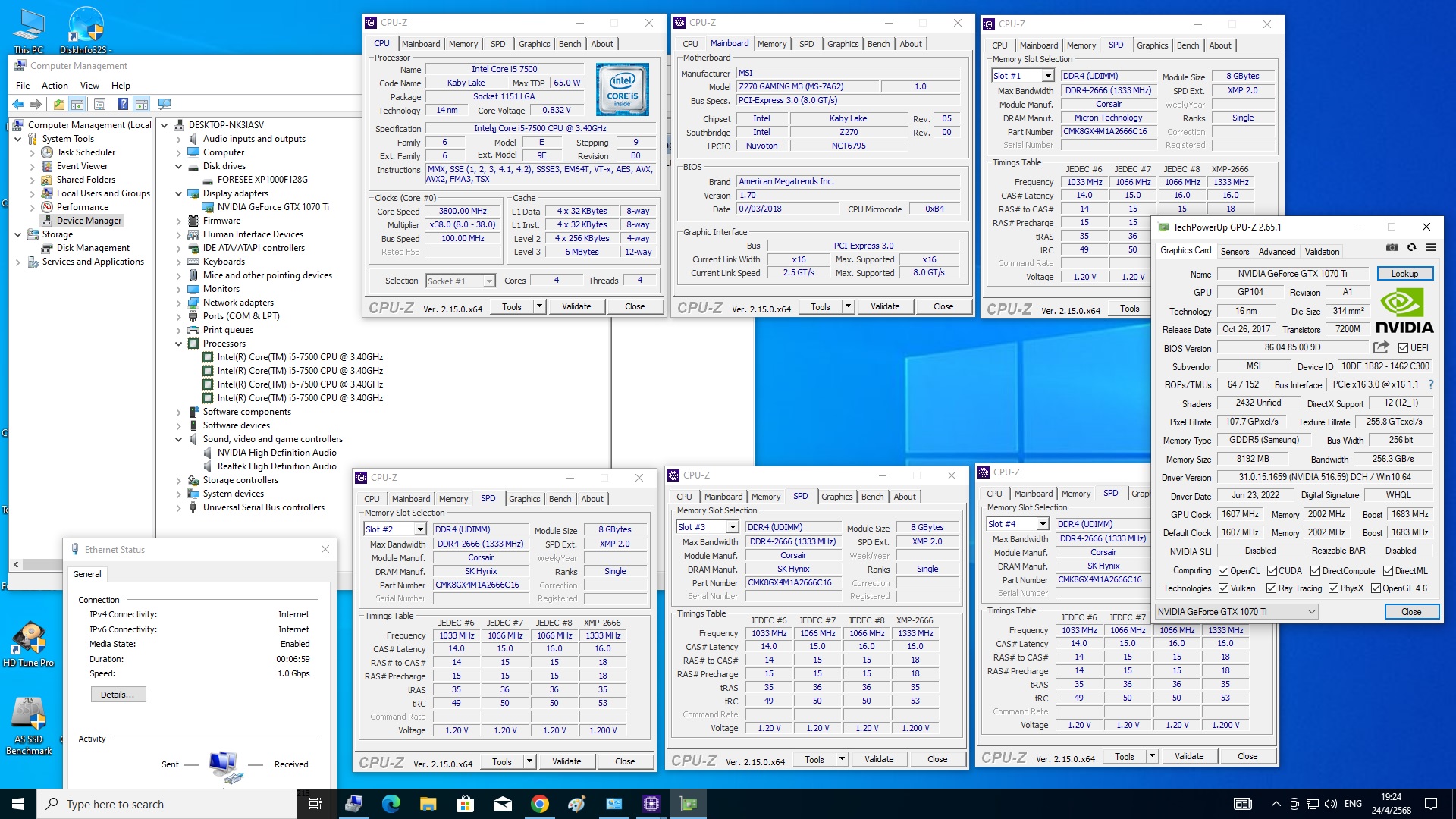Toggle the OpenGL 4.6 checkbox
Viewport: 1456px width, 819px height.
[1376, 588]
